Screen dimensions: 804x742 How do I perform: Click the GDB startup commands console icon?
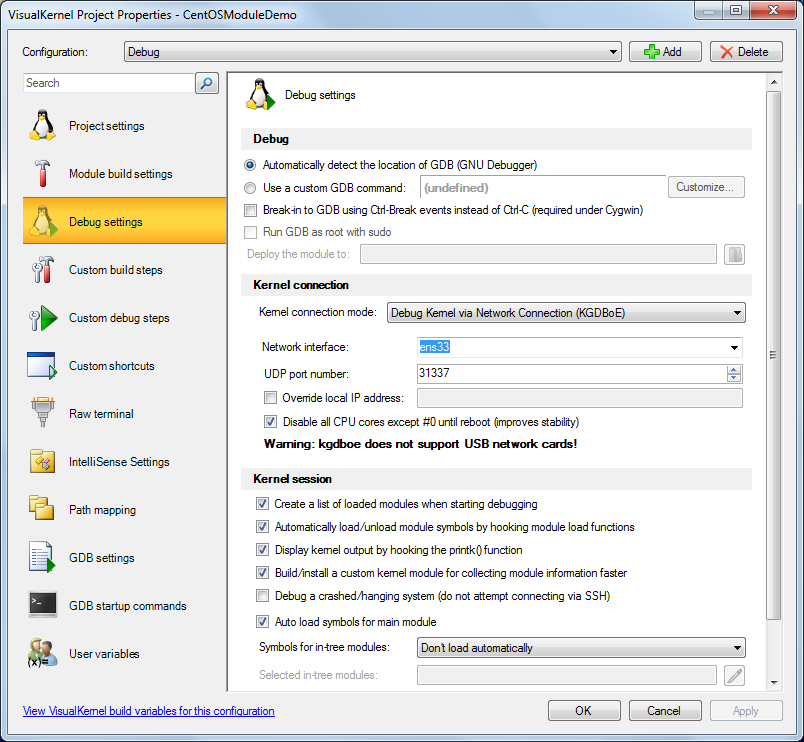[43, 605]
